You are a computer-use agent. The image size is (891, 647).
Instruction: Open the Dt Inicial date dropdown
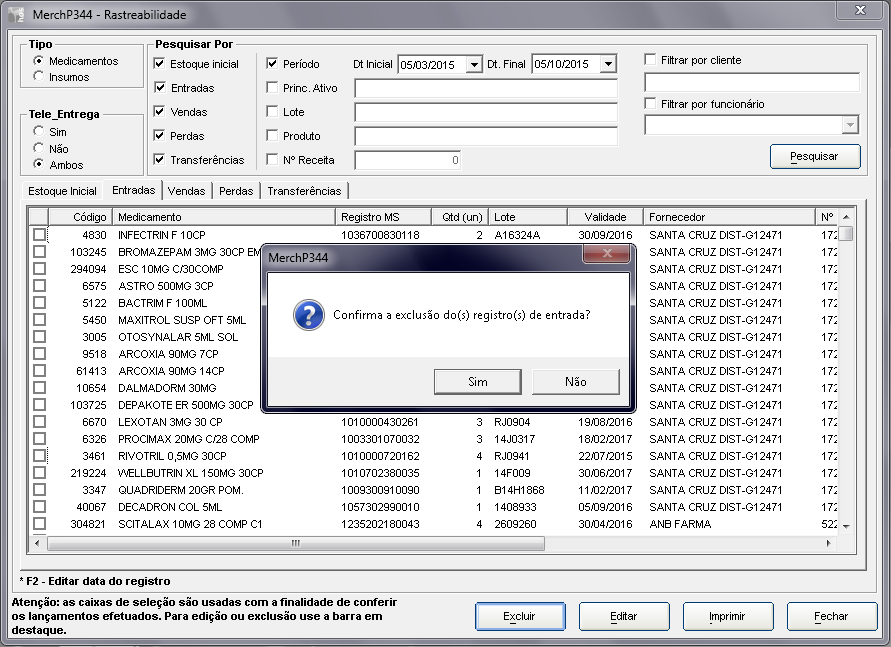point(472,64)
